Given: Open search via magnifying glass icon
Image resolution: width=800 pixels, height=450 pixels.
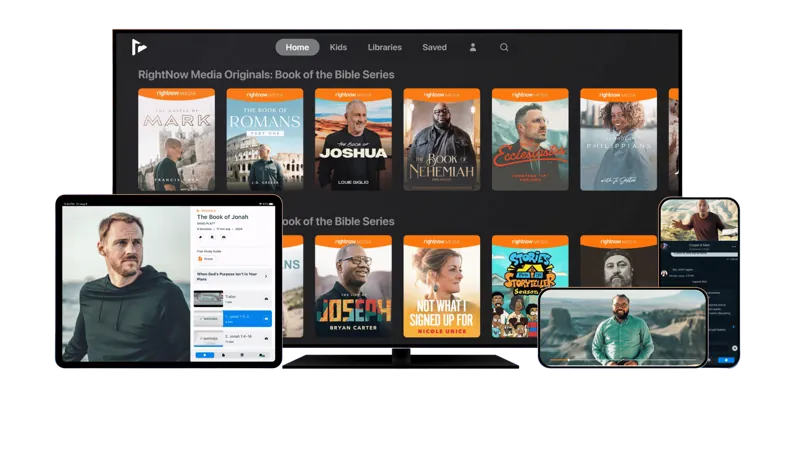Looking at the screenshot, I should point(504,47).
